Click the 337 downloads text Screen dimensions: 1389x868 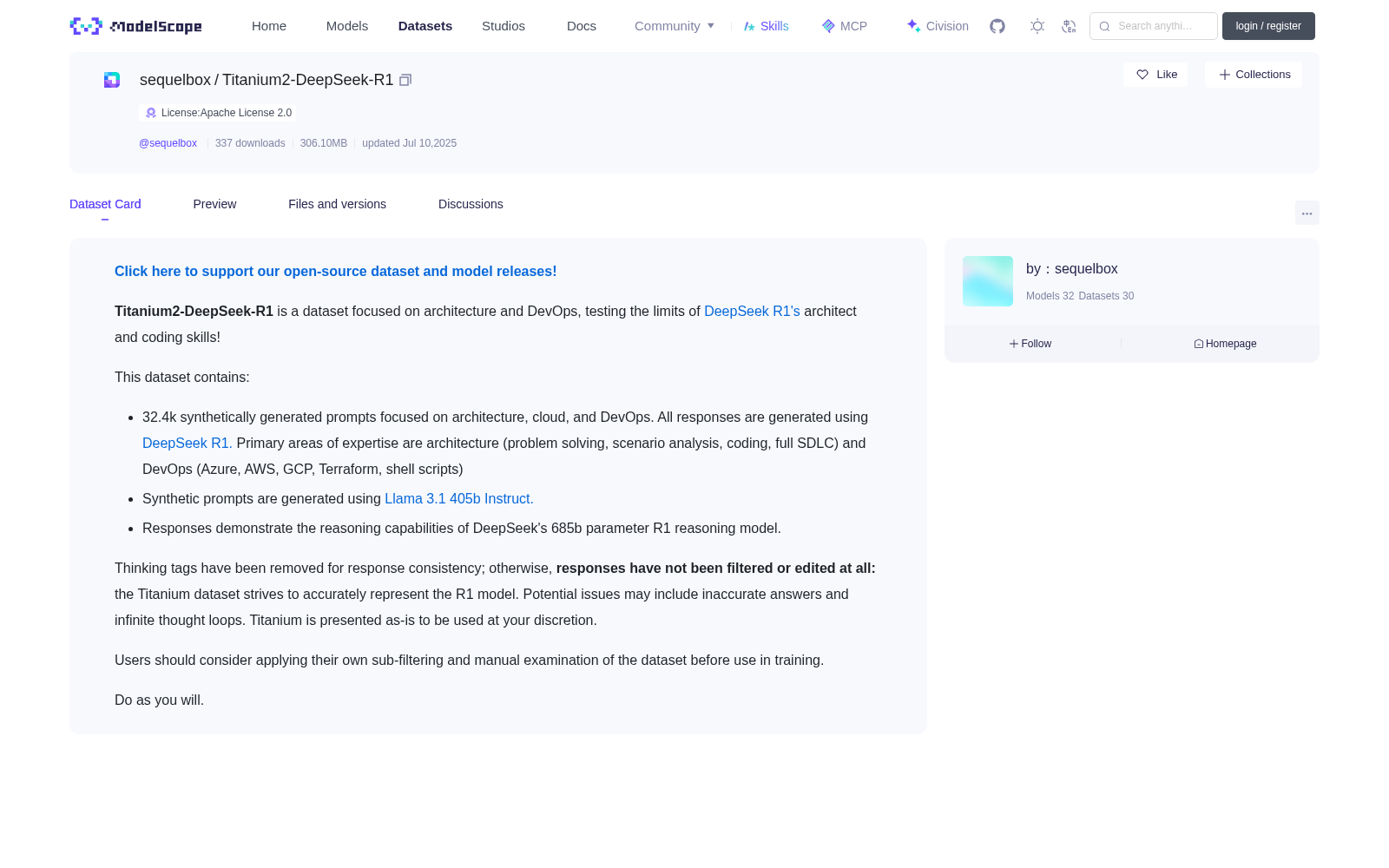click(250, 143)
